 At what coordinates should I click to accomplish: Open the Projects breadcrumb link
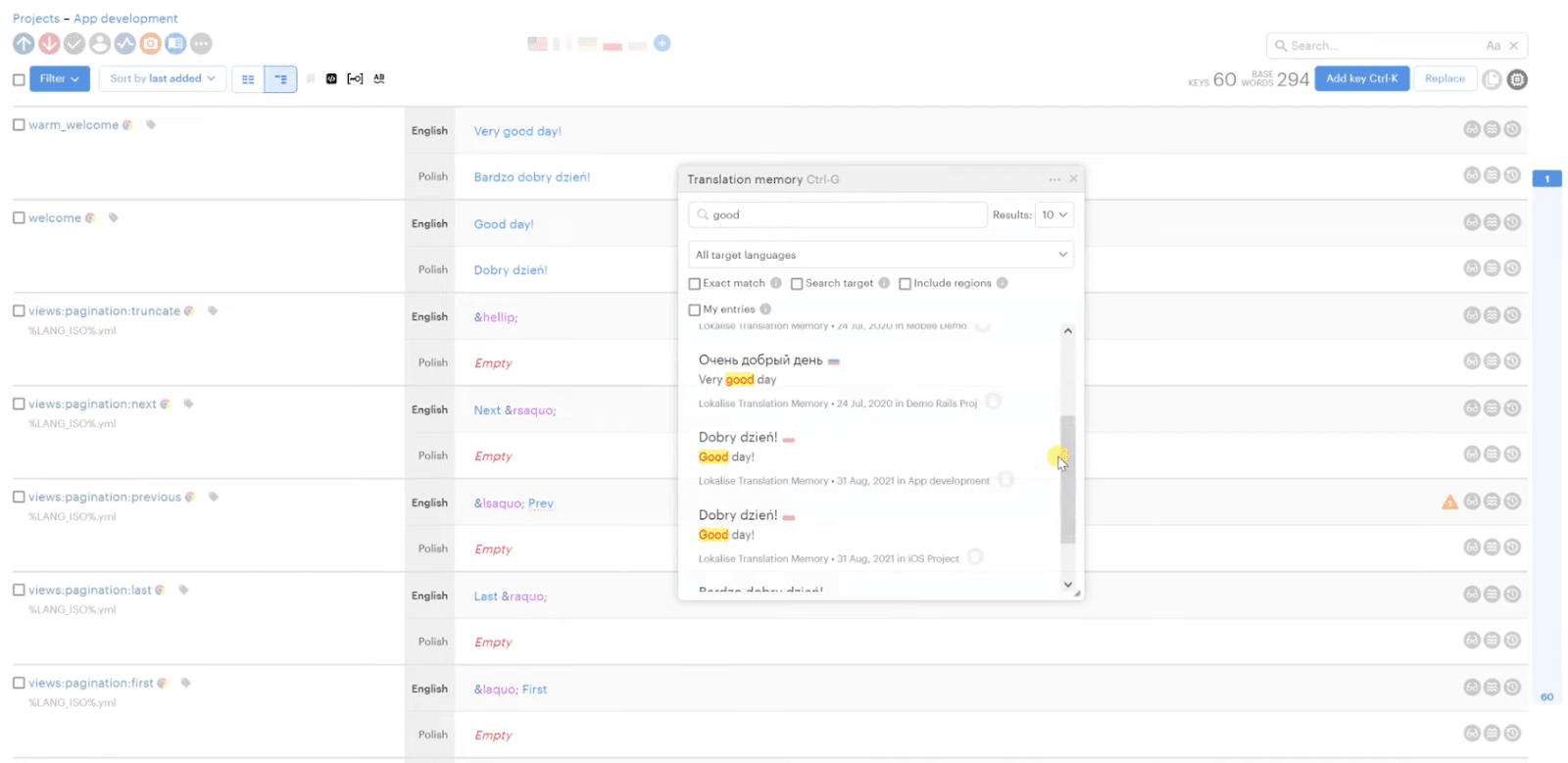pos(36,19)
